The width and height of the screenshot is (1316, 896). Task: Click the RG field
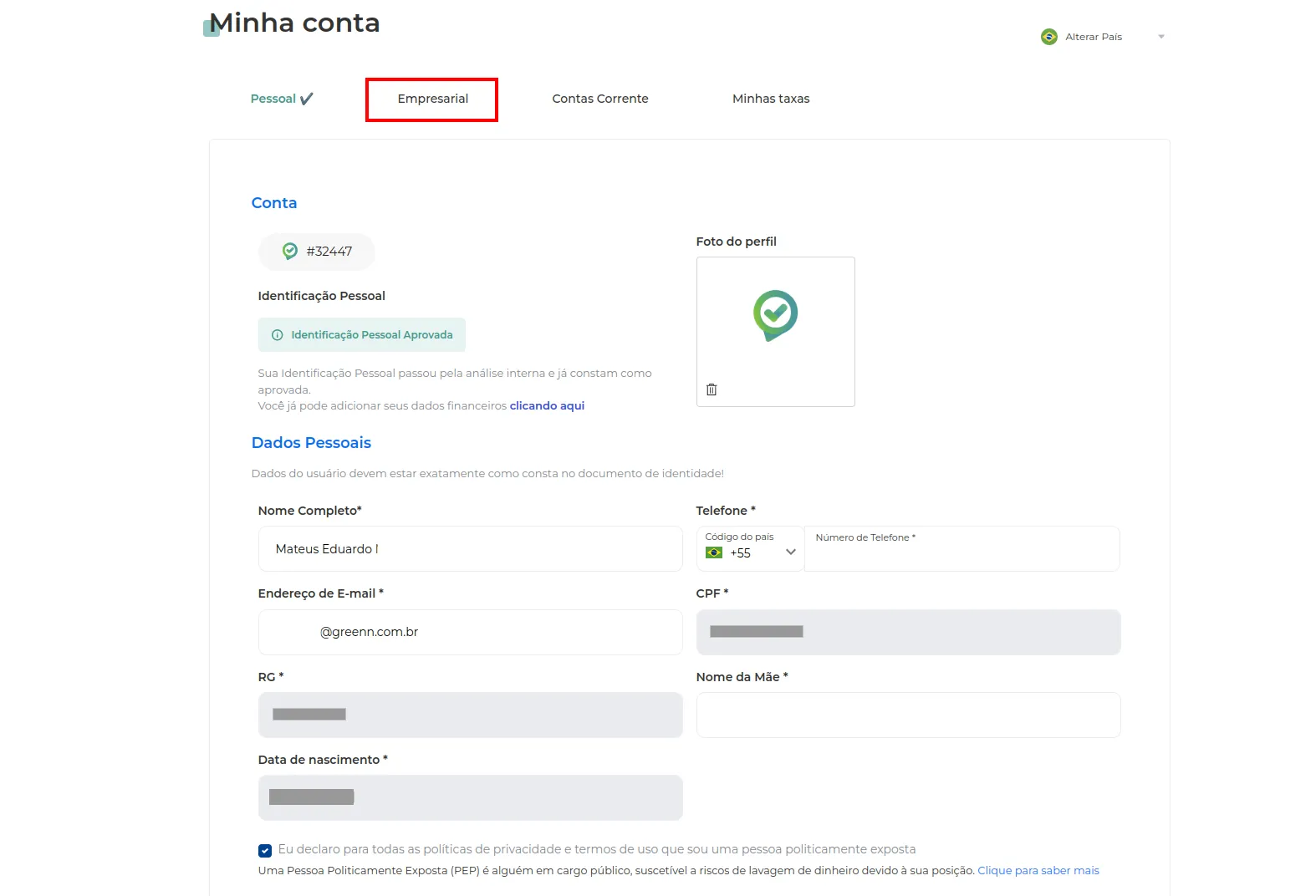tap(470, 715)
